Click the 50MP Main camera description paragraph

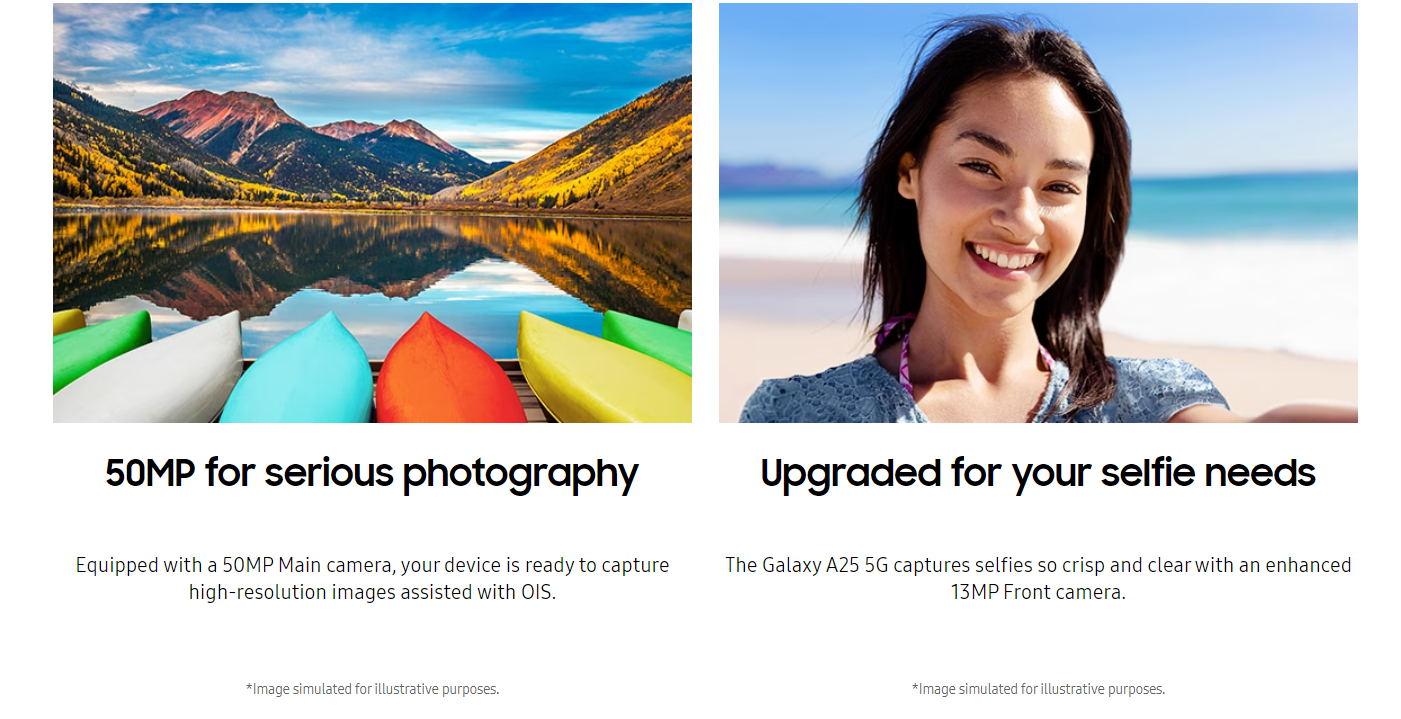click(372, 579)
